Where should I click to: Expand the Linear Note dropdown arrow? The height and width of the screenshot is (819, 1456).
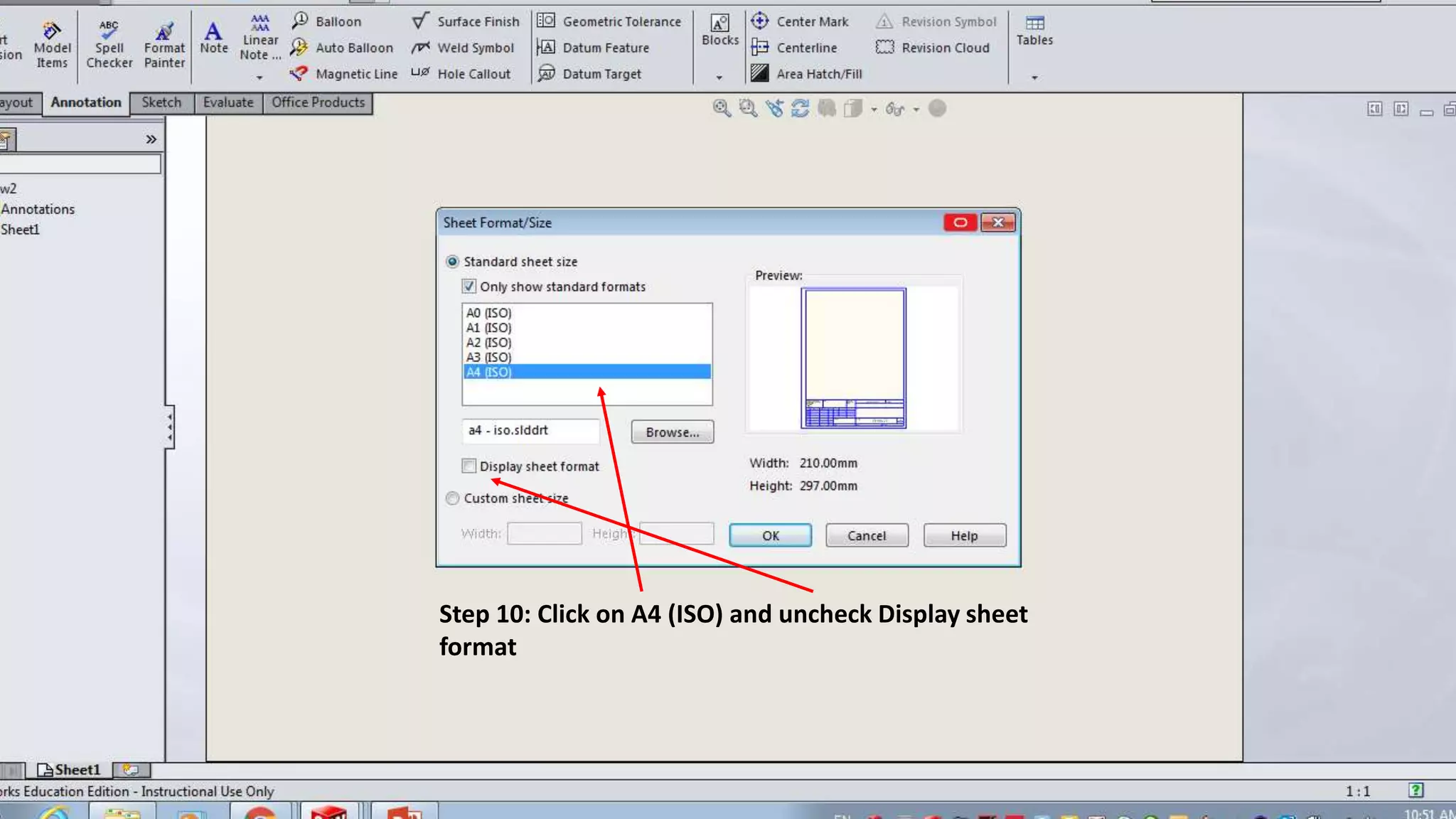(259, 77)
